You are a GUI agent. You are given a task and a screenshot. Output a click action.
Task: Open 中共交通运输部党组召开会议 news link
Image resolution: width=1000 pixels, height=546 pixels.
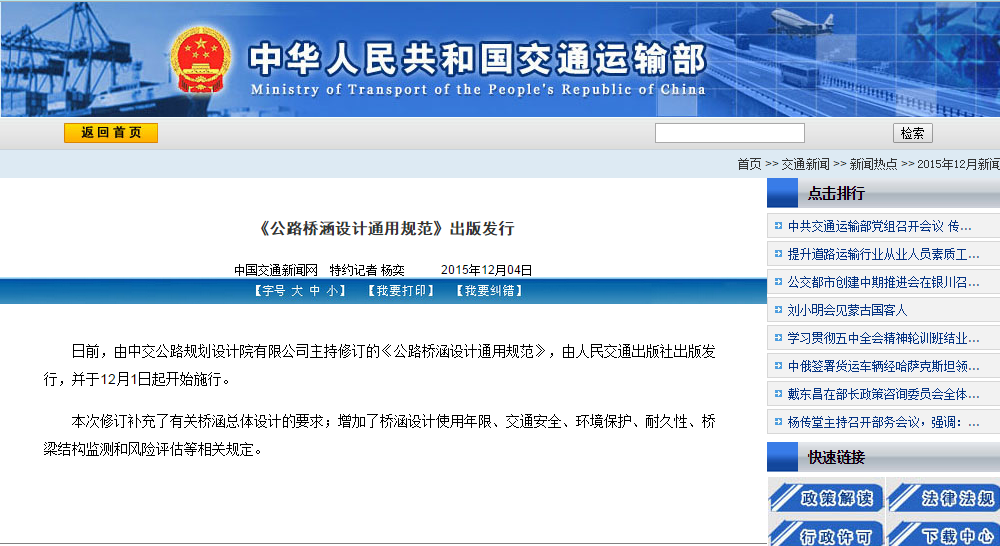879,226
